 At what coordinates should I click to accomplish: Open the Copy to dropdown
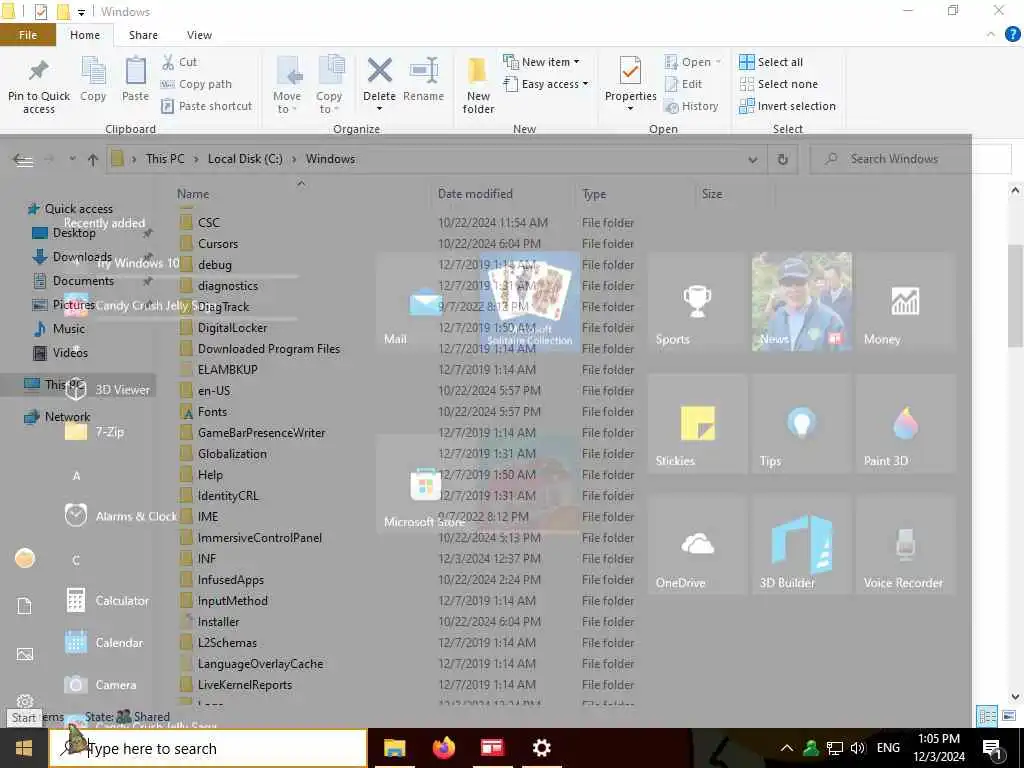click(x=329, y=86)
